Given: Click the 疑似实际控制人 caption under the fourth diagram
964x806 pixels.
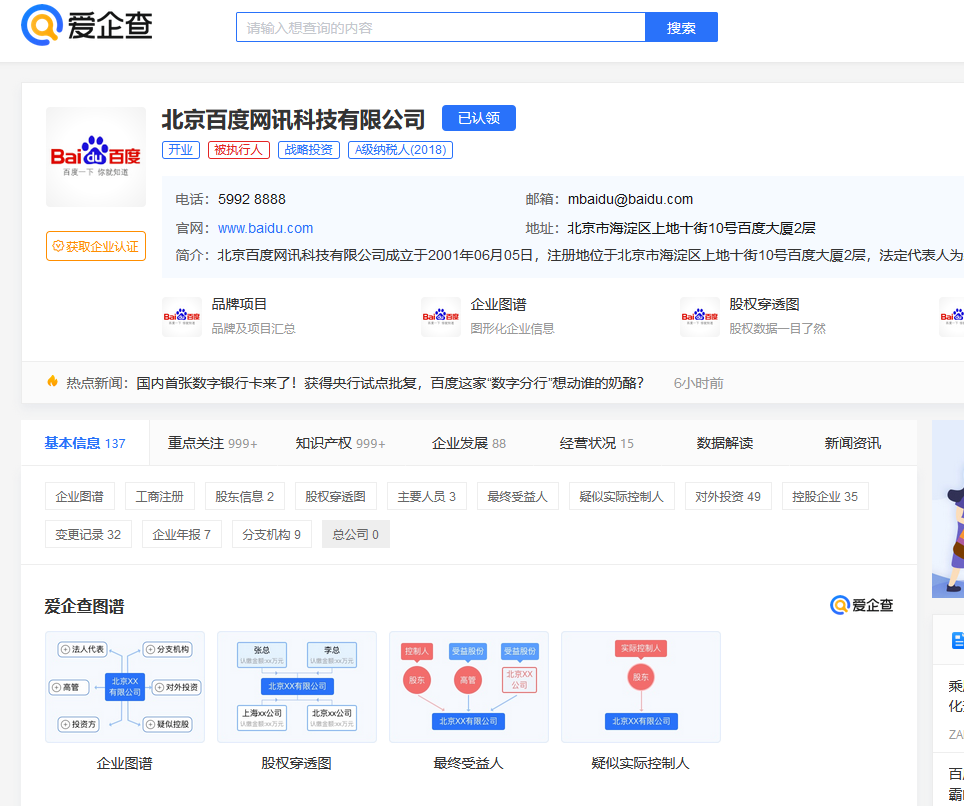Looking at the screenshot, I should pyautogui.click(x=641, y=763).
